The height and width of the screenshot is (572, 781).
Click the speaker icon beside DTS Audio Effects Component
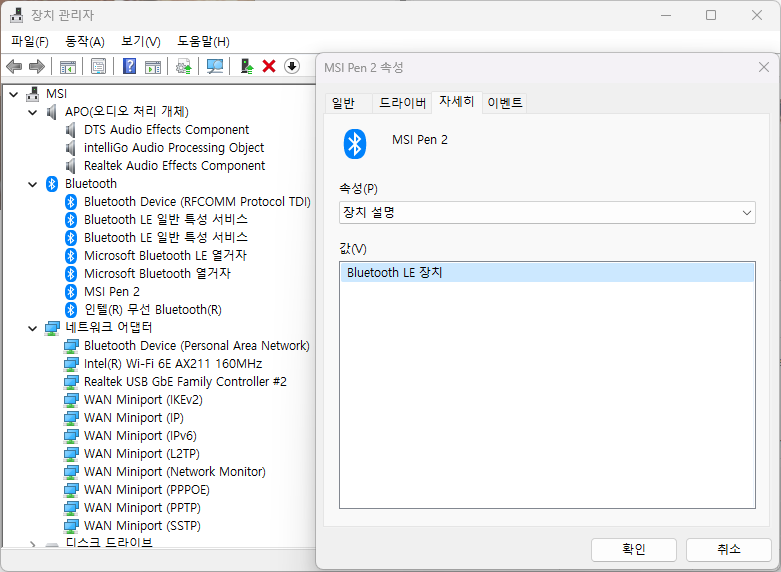[71, 130]
